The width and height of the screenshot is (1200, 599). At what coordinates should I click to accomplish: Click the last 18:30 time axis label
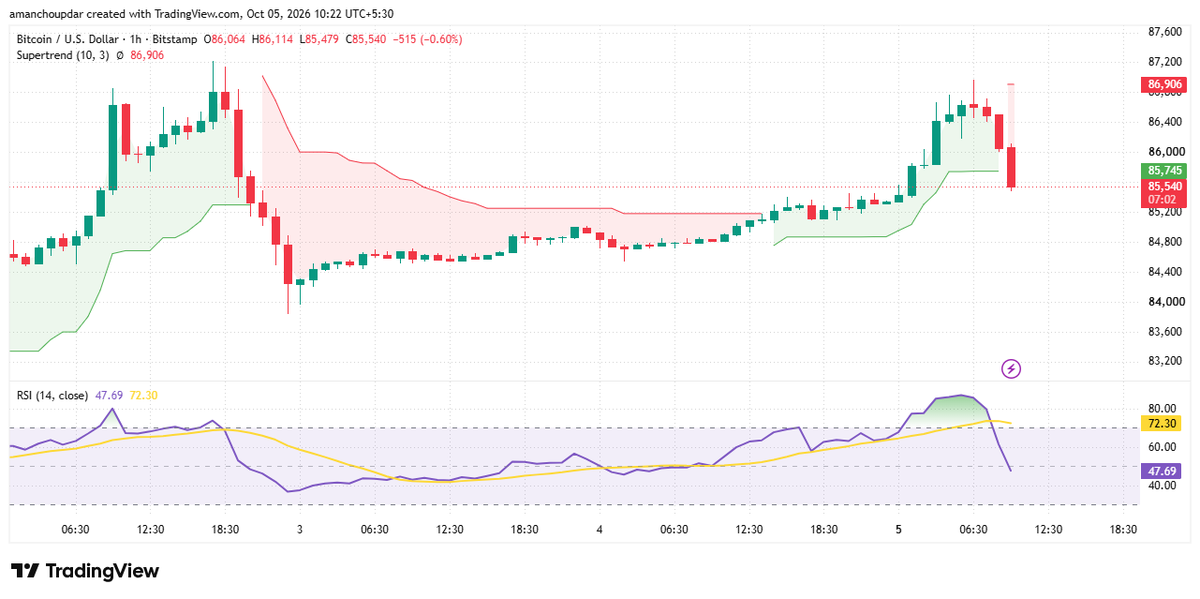pos(1124,530)
